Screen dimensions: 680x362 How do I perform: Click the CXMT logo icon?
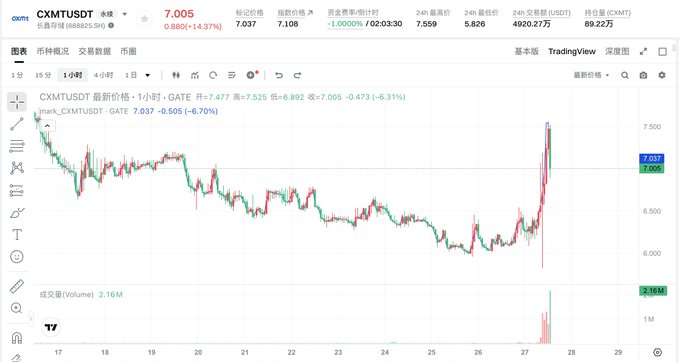[x=20, y=19]
